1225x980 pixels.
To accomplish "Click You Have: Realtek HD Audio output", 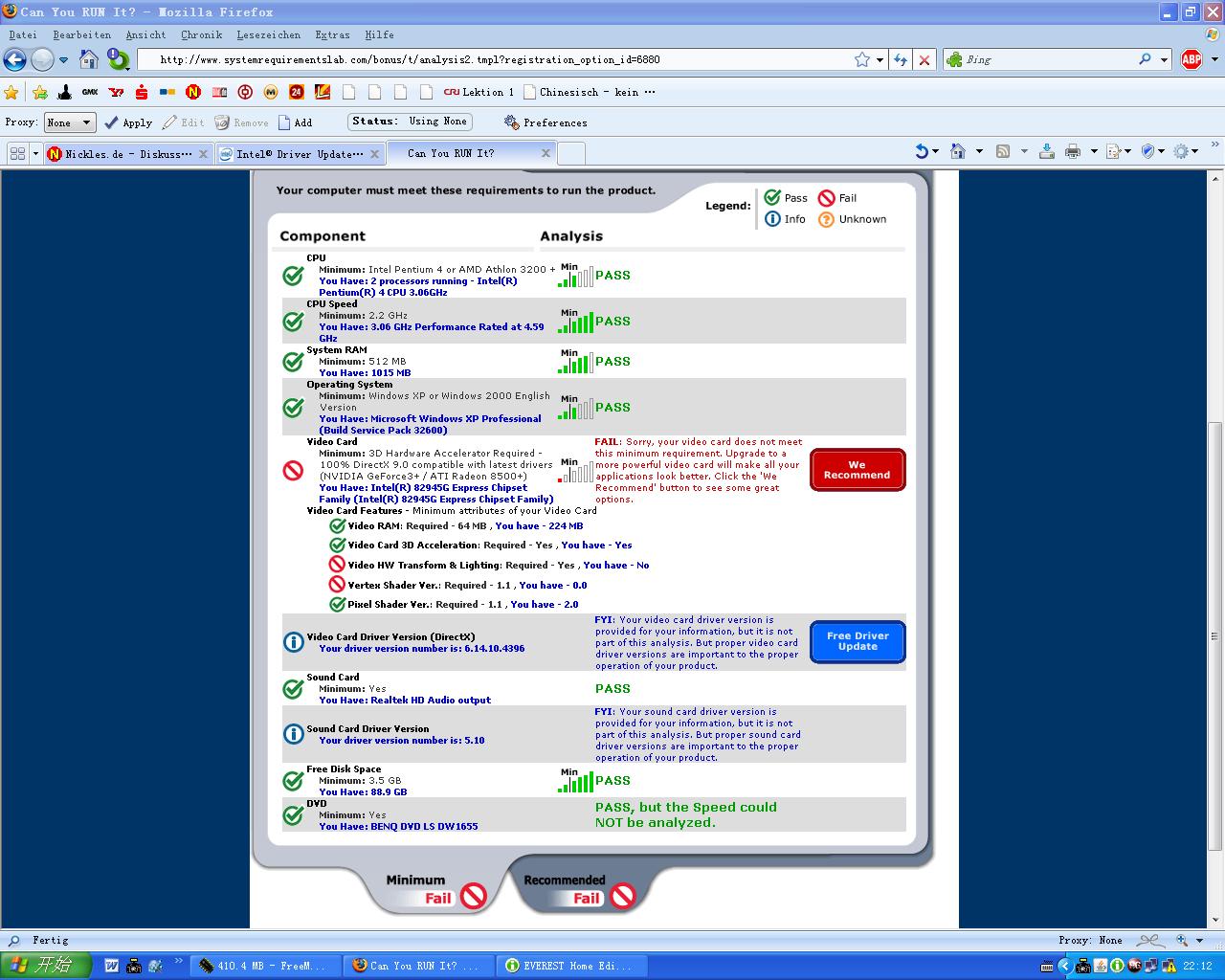I will click(405, 701).
